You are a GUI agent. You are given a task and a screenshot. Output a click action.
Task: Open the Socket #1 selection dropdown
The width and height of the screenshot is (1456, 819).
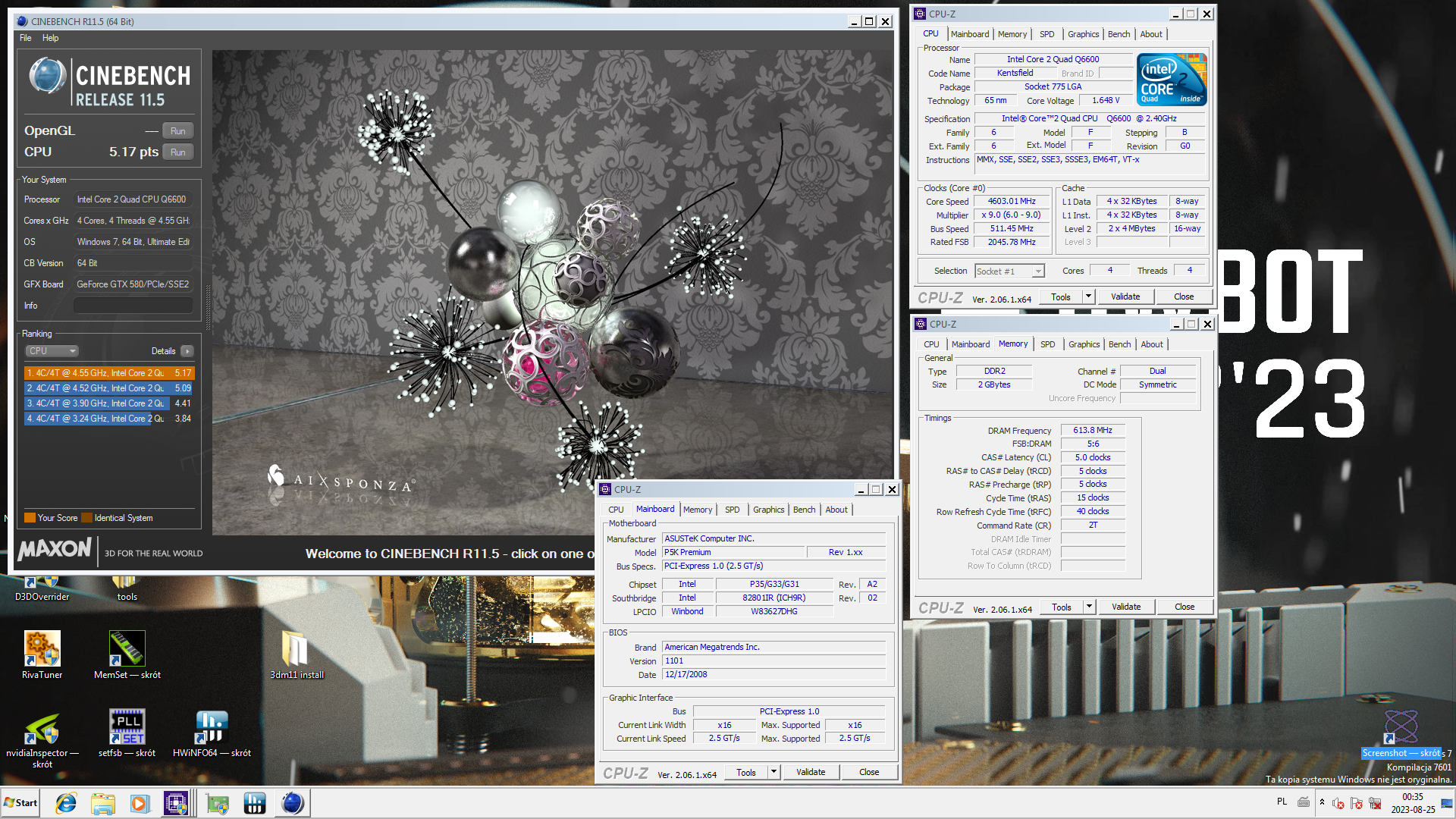click(x=1010, y=271)
